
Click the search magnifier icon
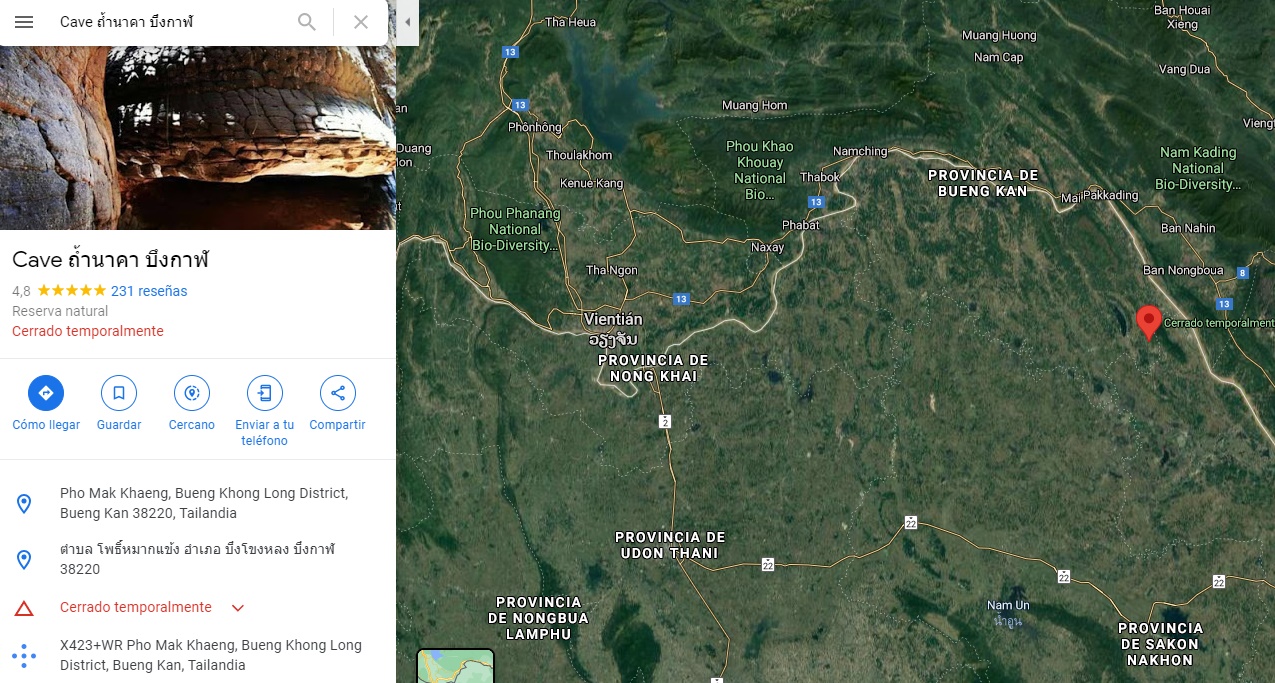tap(307, 22)
